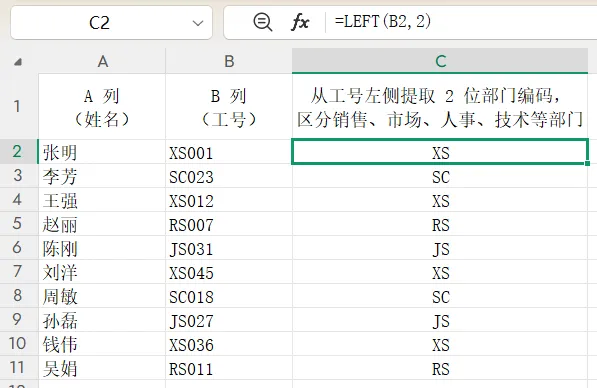
Task: Click cell XS001
Action: click(x=229, y=152)
